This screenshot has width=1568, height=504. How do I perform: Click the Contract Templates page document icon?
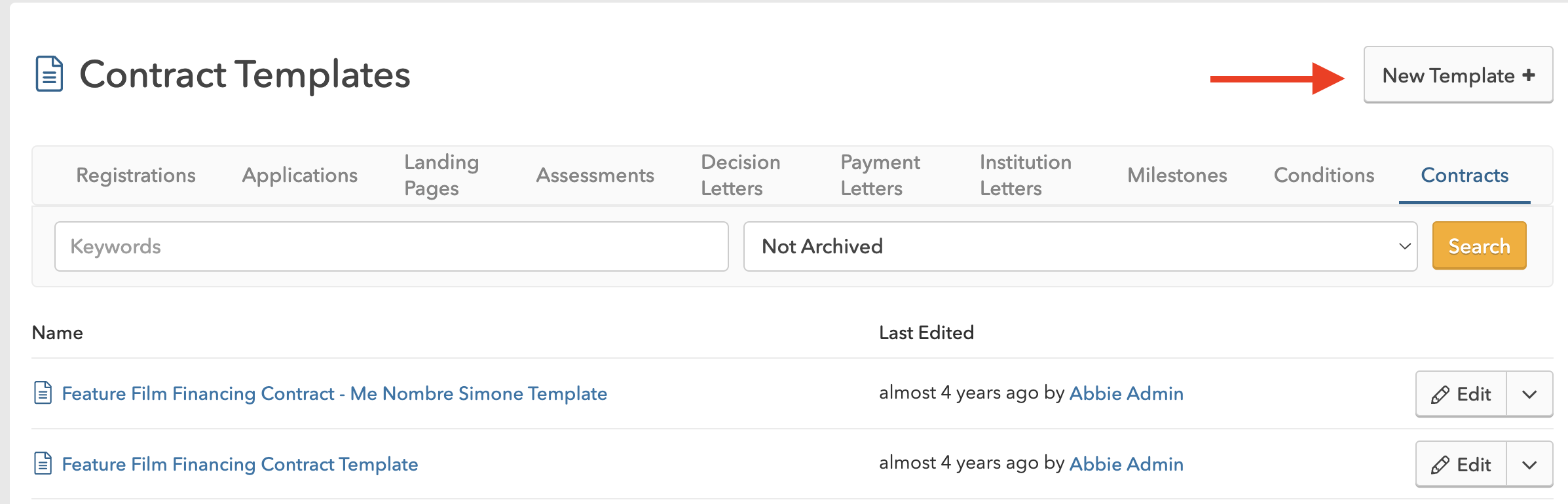coord(49,74)
